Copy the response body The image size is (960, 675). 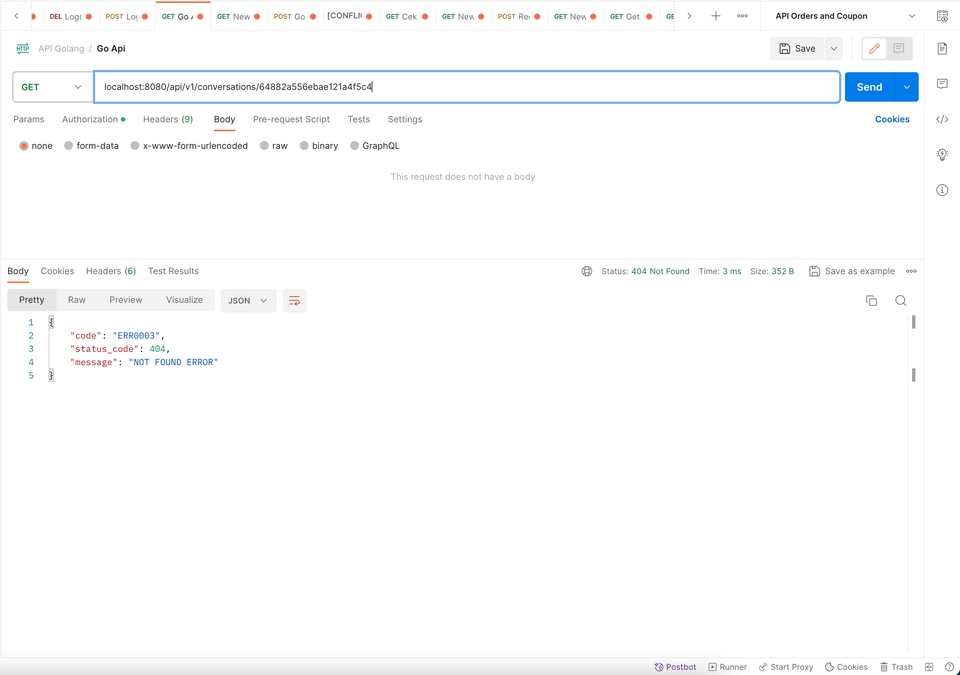tap(871, 300)
